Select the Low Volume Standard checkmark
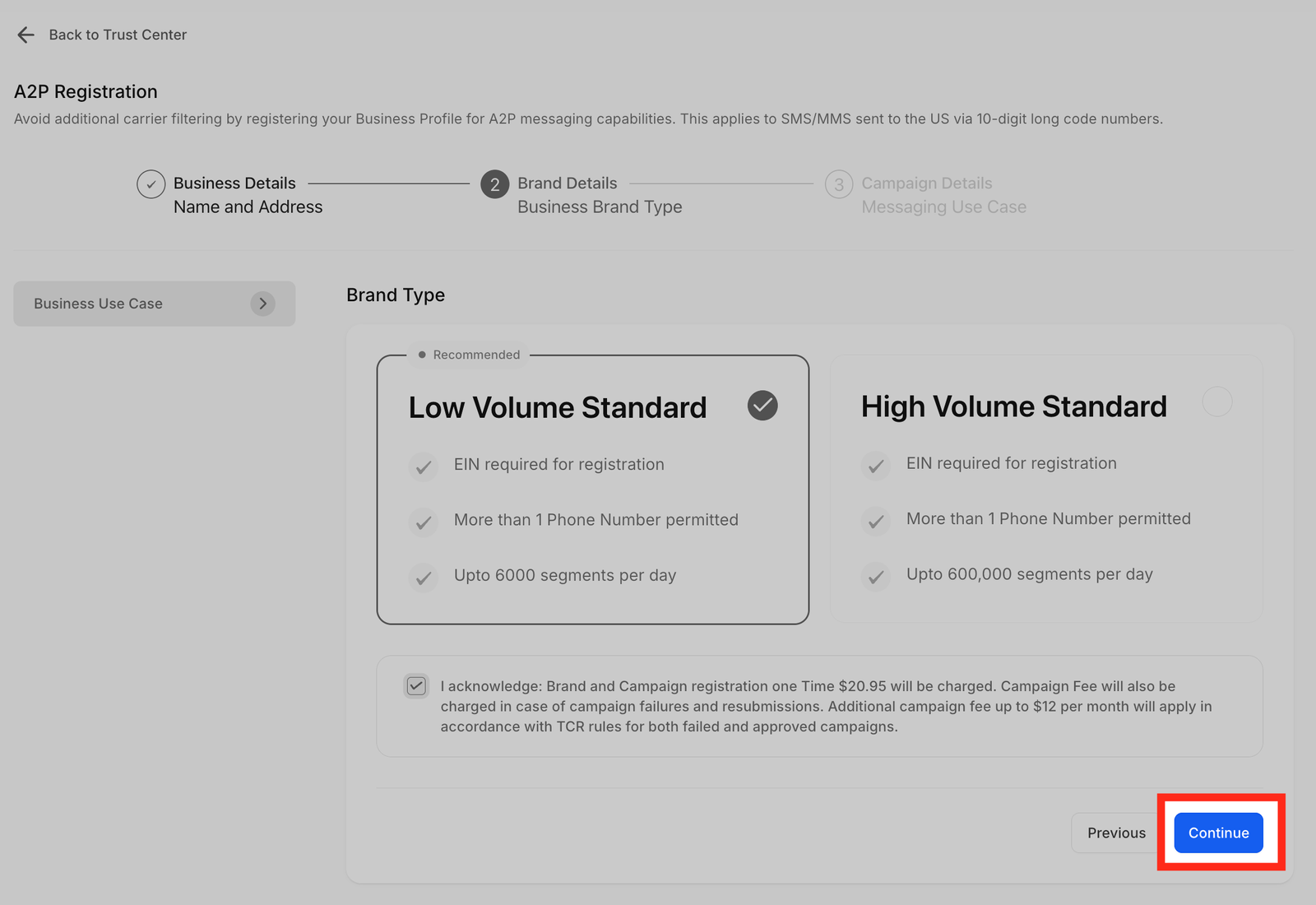The height and width of the screenshot is (905, 1316). click(x=762, y=406)
